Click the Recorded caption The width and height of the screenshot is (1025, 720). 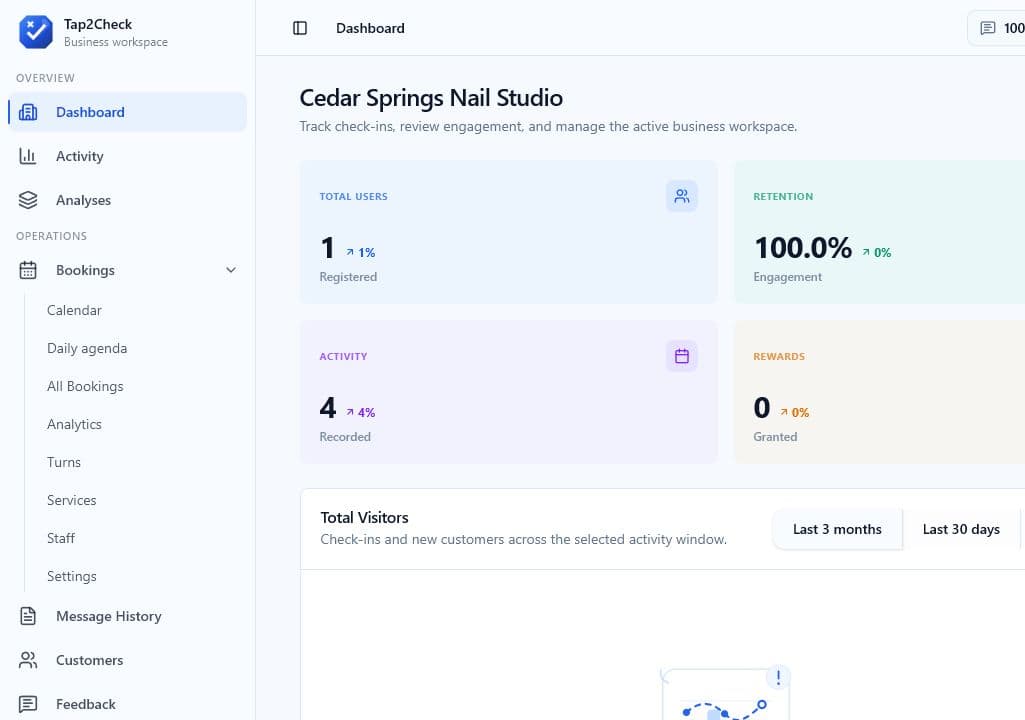pyautogui.click(x=345, y=436)
